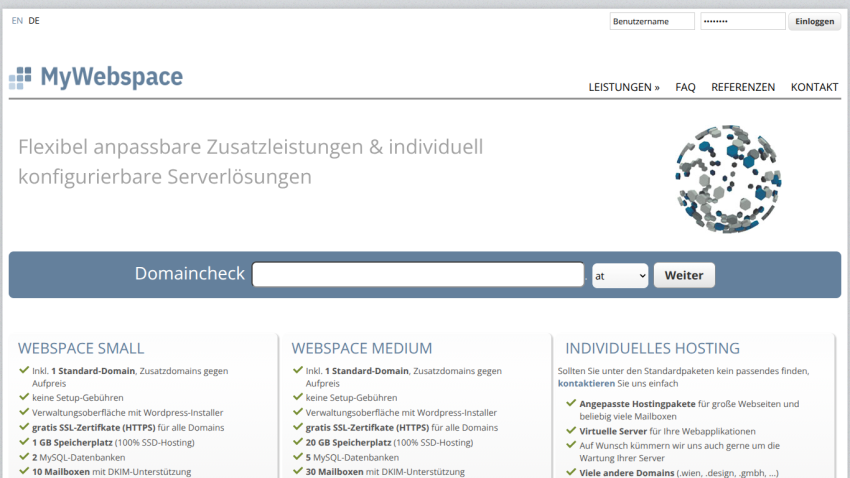Click '2 MySQL-Datenbanken' text
This screenshot has width=850, height=478.
pos(79,457)
